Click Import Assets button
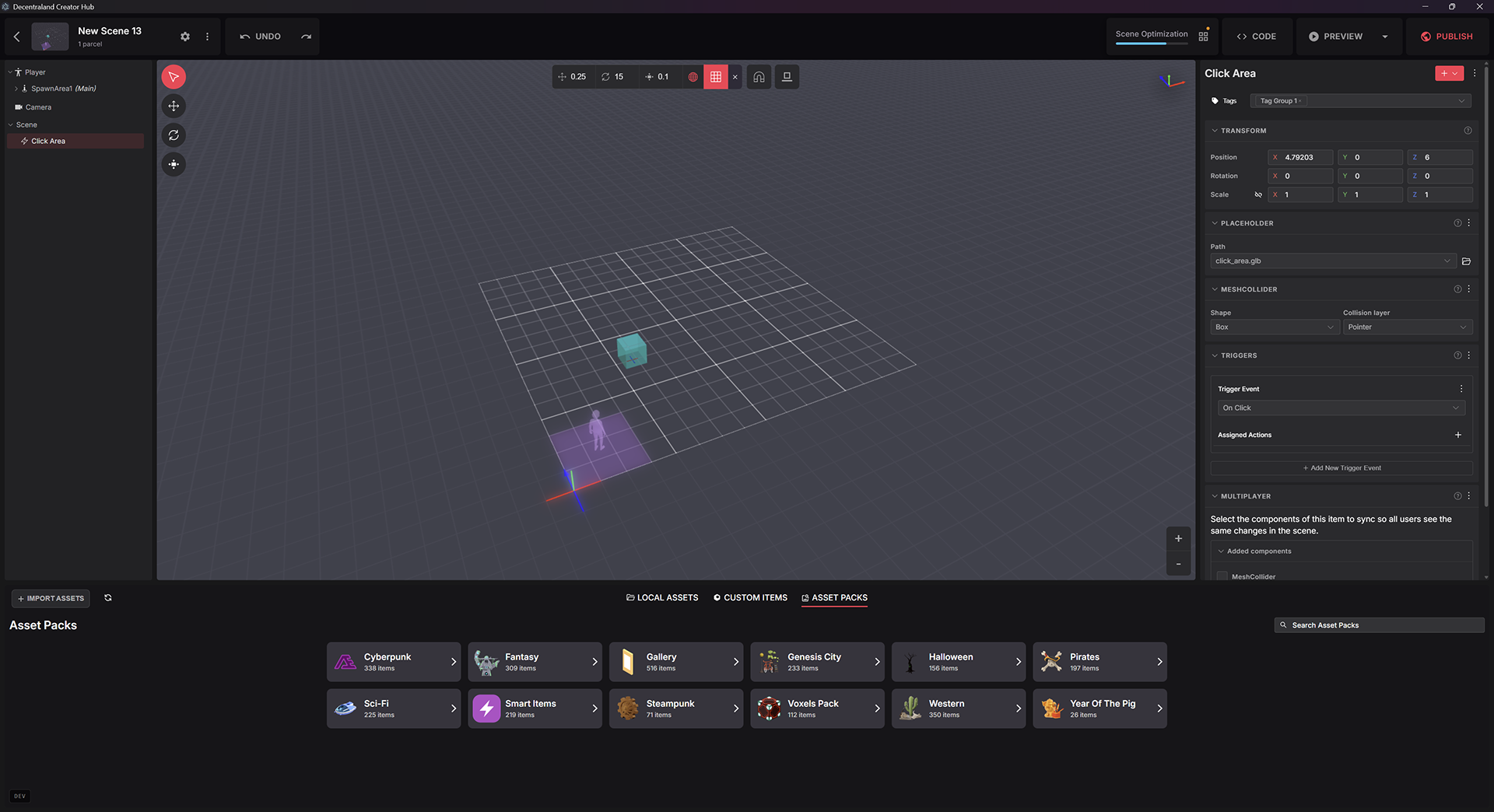Viewport: 1494px width, 812px height. 51,598
